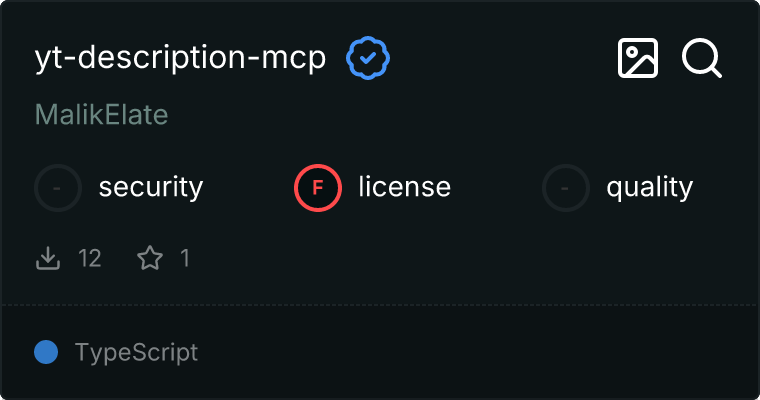
Task: Click the TypeScript language label
Action: coord(136,352)
